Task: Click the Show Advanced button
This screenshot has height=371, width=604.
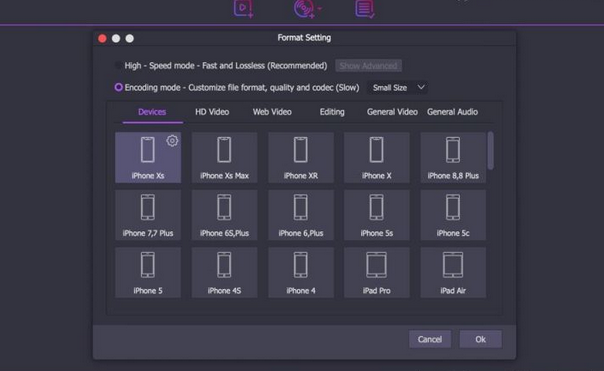Action: [368, 66]
